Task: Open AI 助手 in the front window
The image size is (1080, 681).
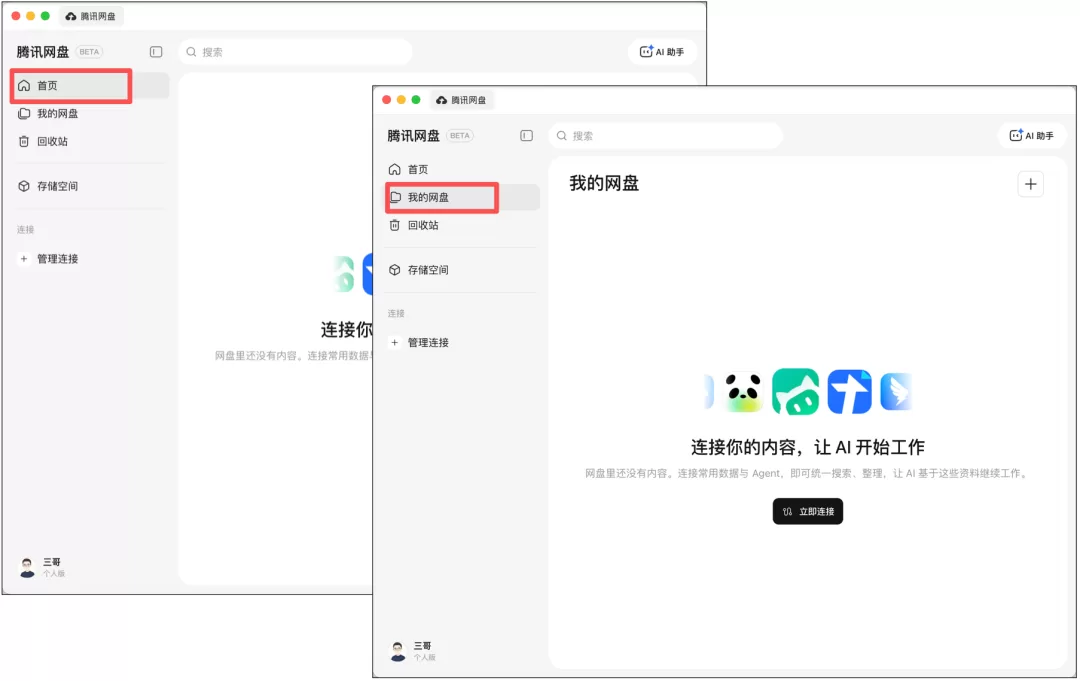Action: coord(1031,136)
